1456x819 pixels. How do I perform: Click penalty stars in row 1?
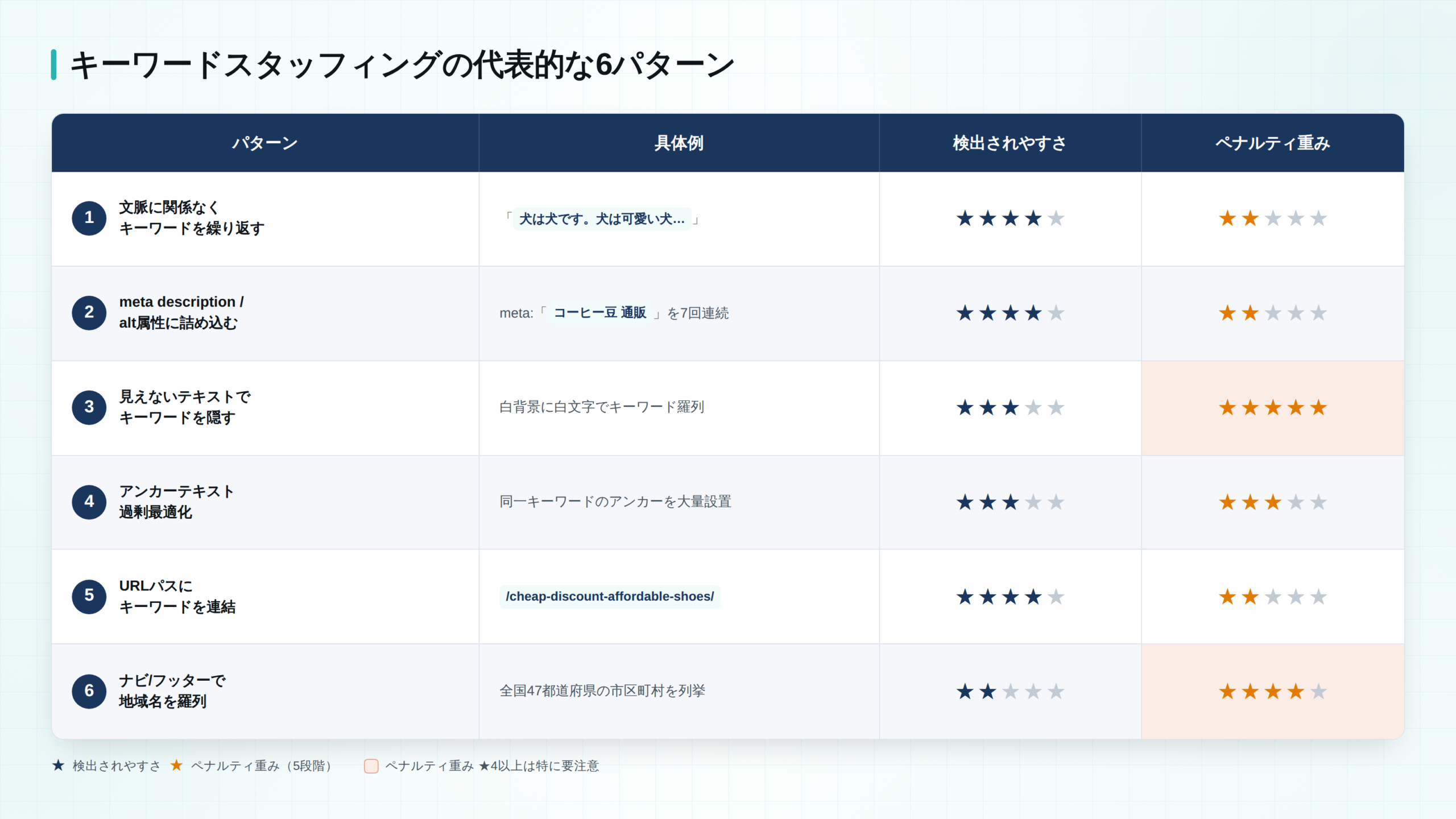point(1272,218)
